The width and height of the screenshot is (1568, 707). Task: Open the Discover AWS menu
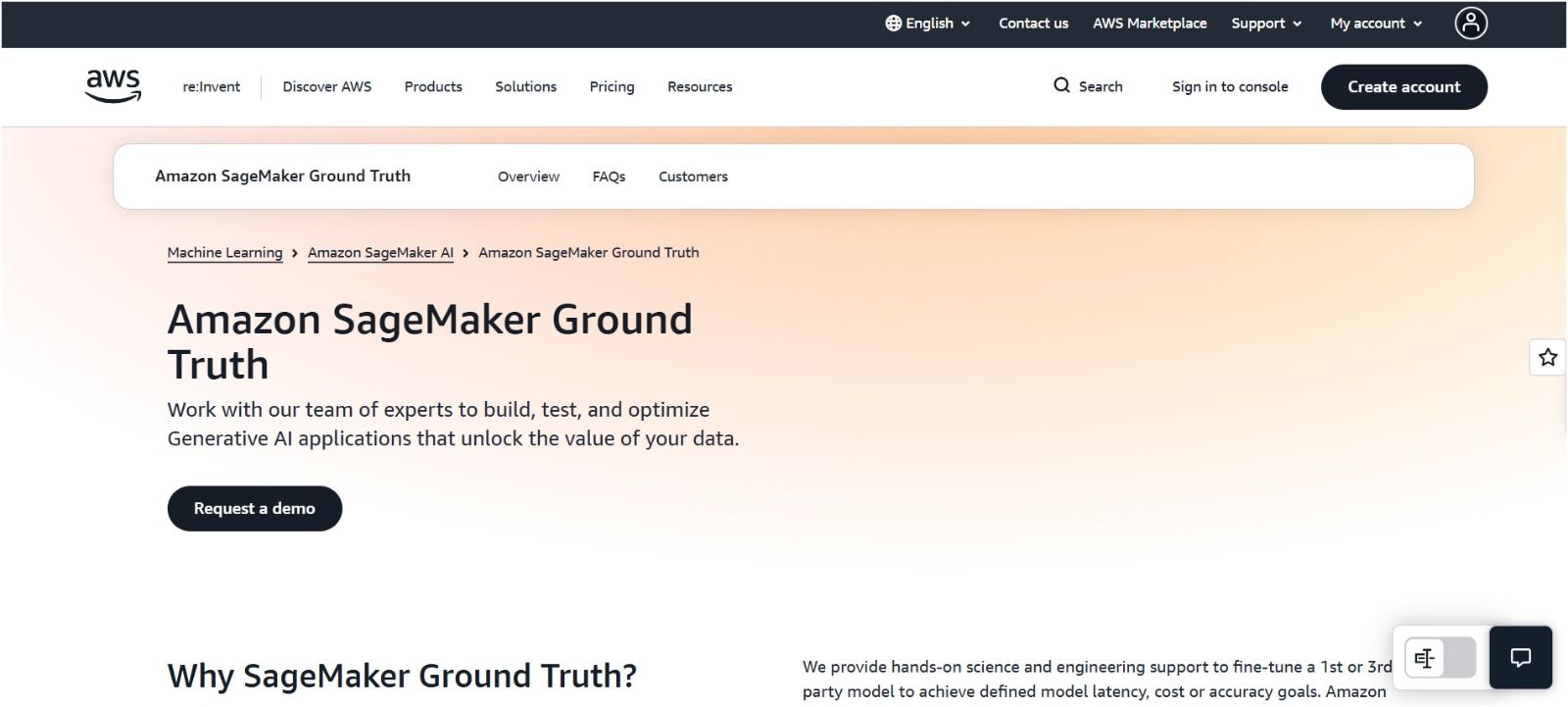327,87
